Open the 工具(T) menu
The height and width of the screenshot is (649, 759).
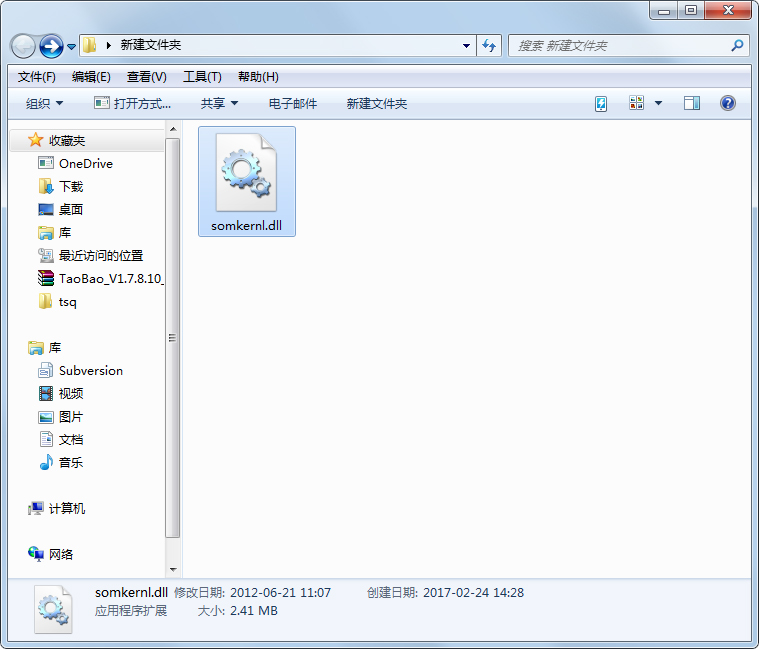click(x=202, y=77)
